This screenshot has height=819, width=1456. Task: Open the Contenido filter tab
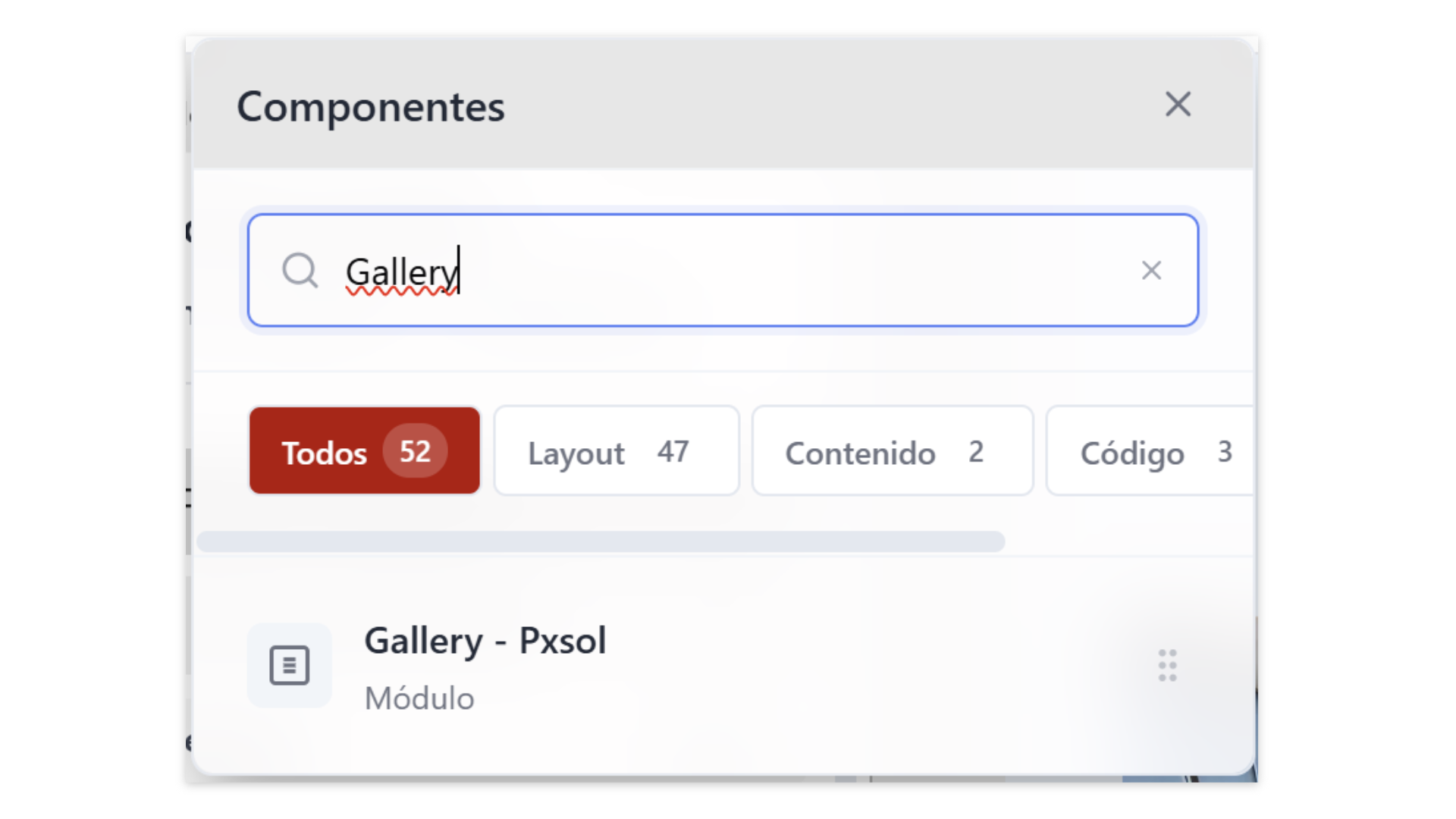point(860,453)
